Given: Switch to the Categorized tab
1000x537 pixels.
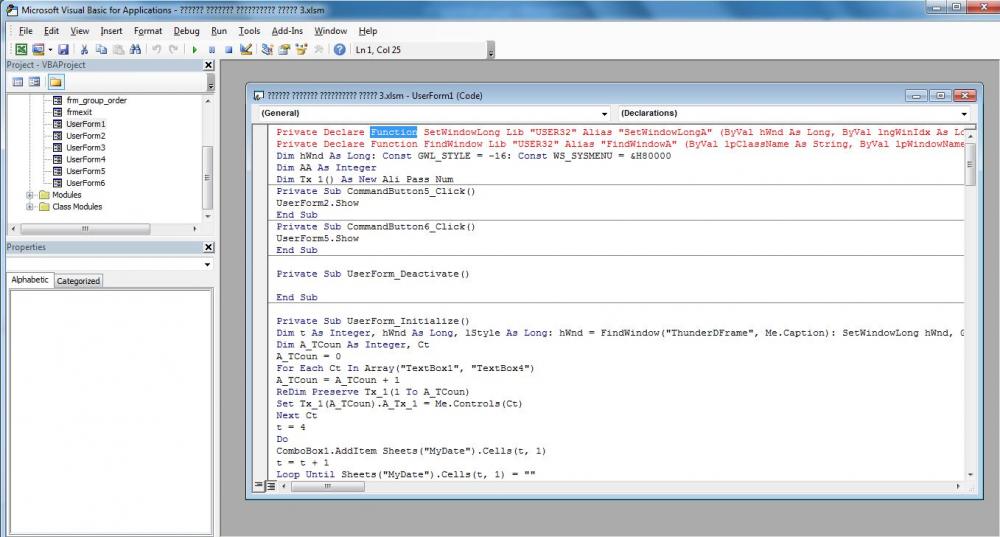Looking at the screenshot, I should click(x=78, y=281).
